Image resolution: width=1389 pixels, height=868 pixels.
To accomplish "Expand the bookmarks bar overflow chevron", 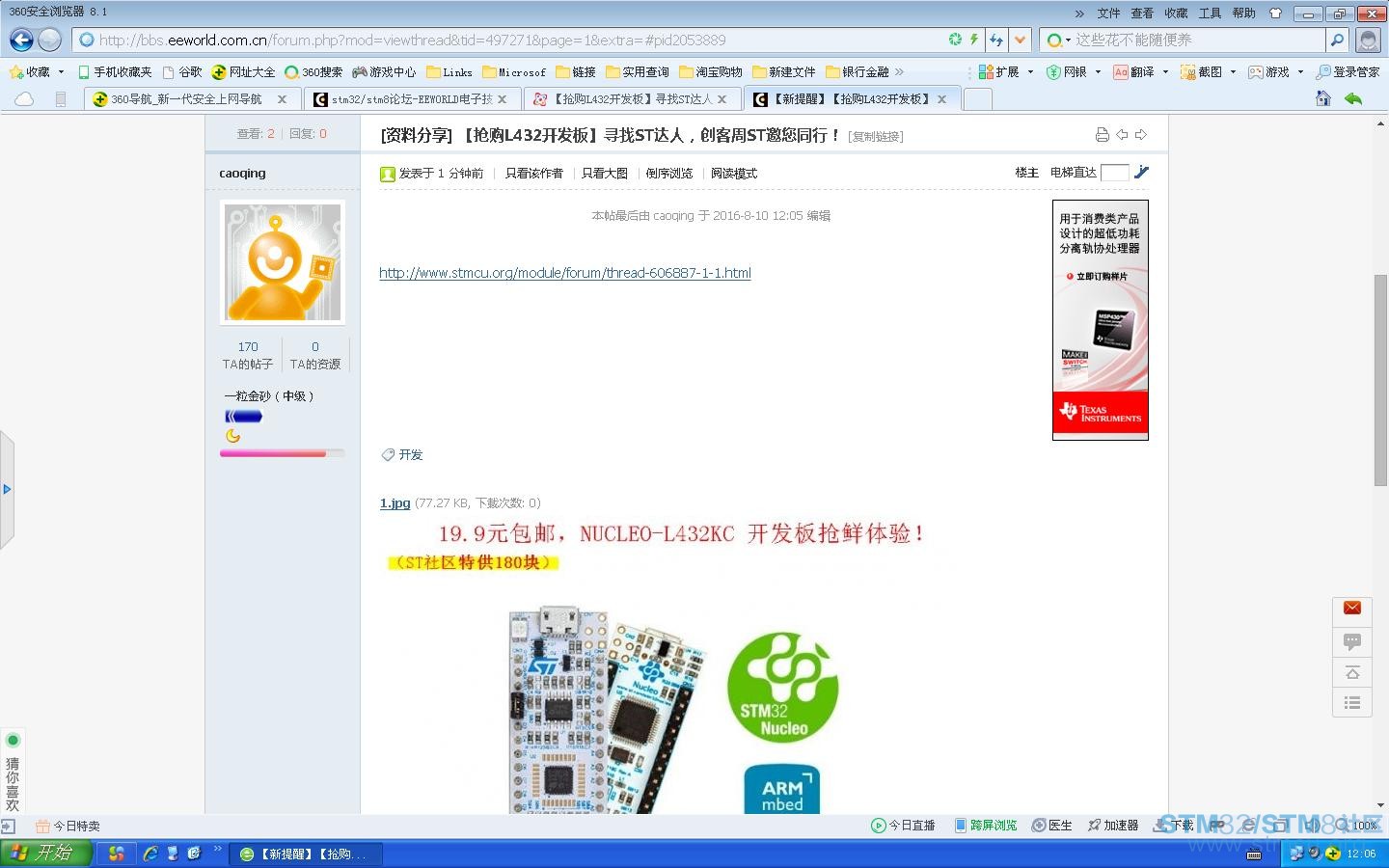I will pos(899,72).
